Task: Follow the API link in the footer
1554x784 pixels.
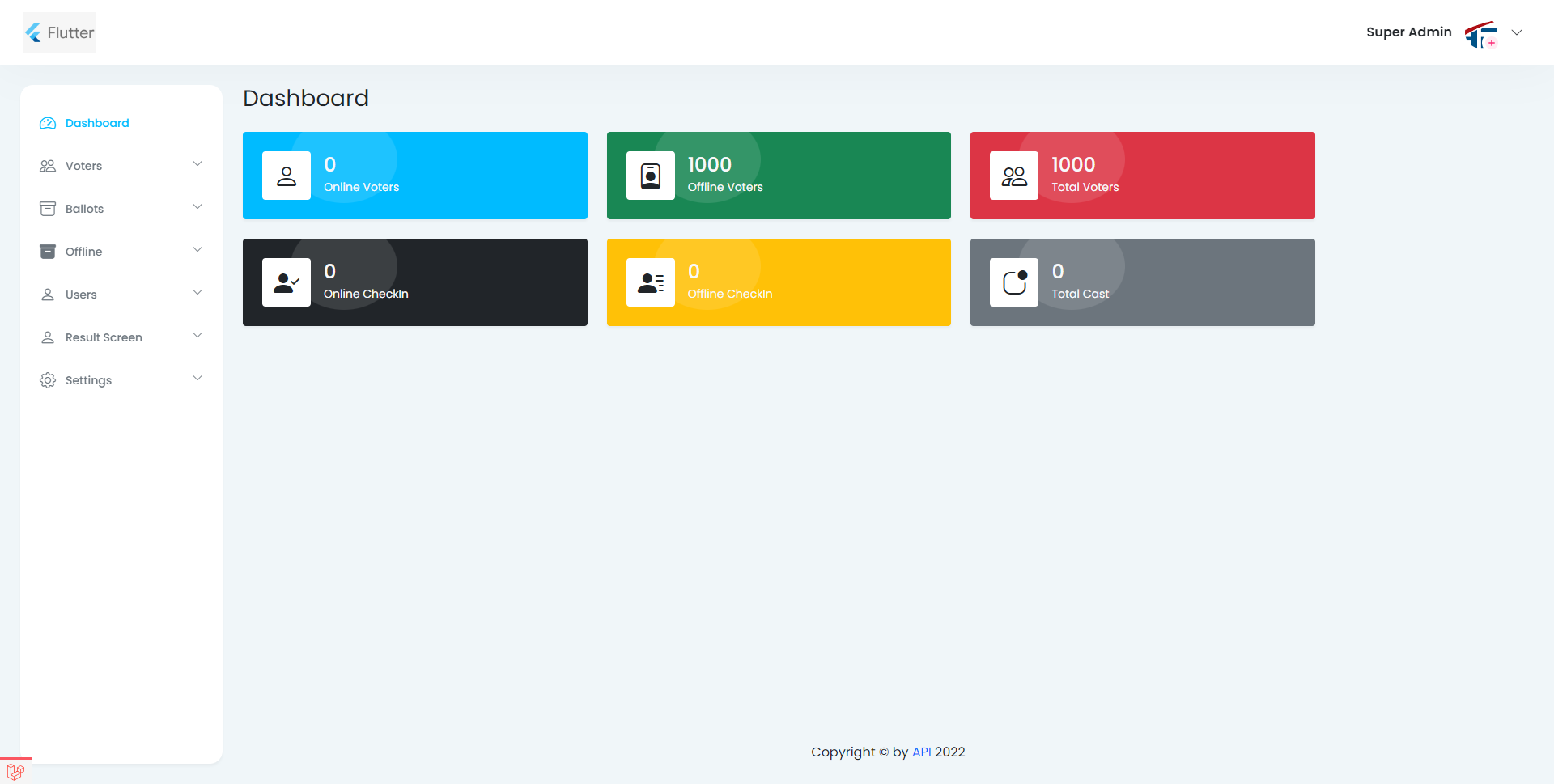Action: click(921, 752)
